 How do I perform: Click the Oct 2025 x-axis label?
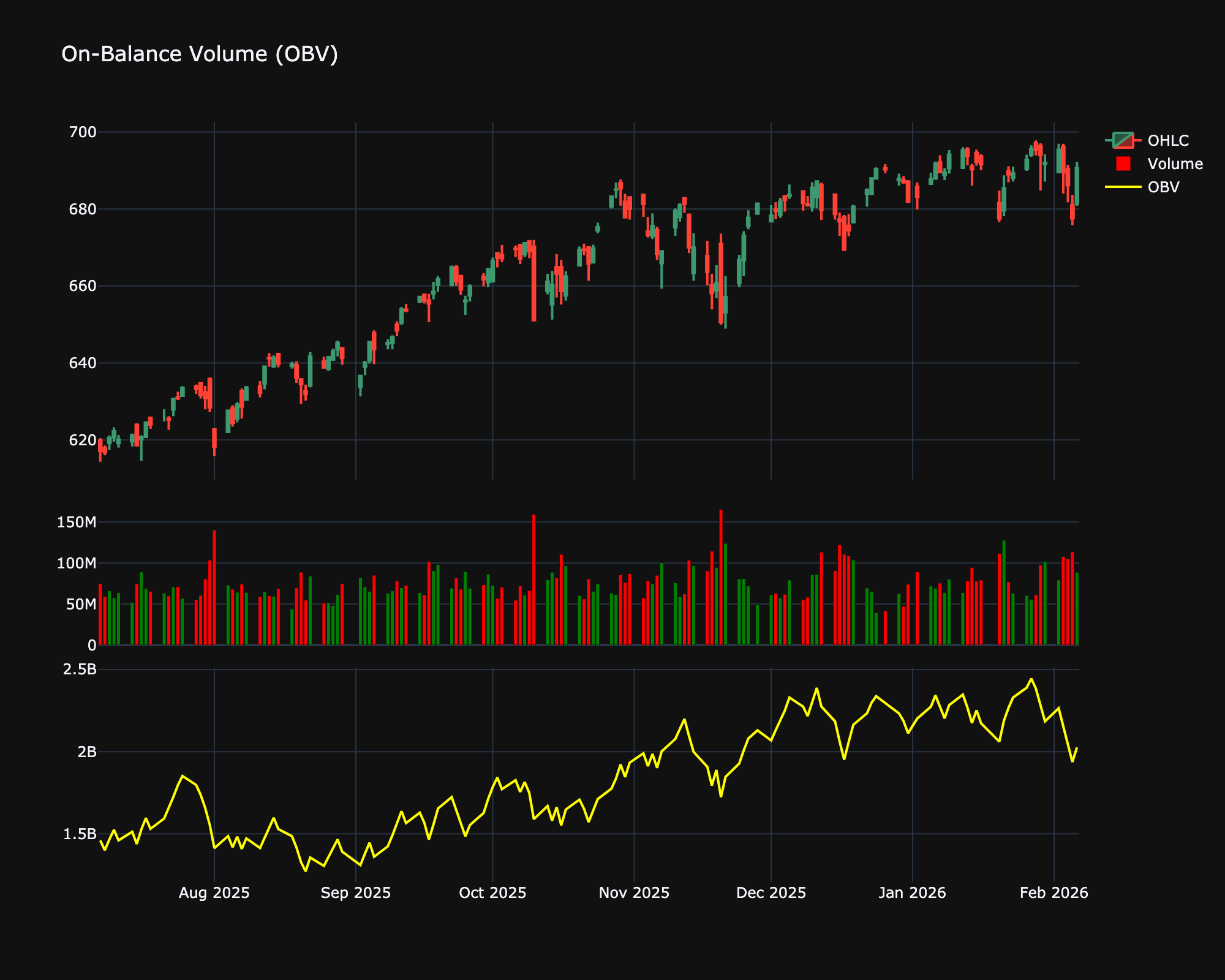[x=492, y=892]
